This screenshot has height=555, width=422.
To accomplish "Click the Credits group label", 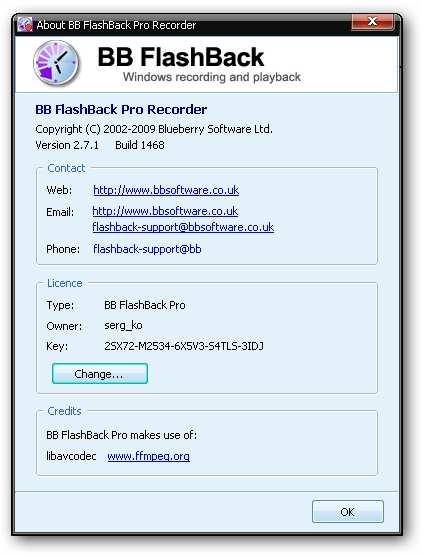I will coord(64,411).
